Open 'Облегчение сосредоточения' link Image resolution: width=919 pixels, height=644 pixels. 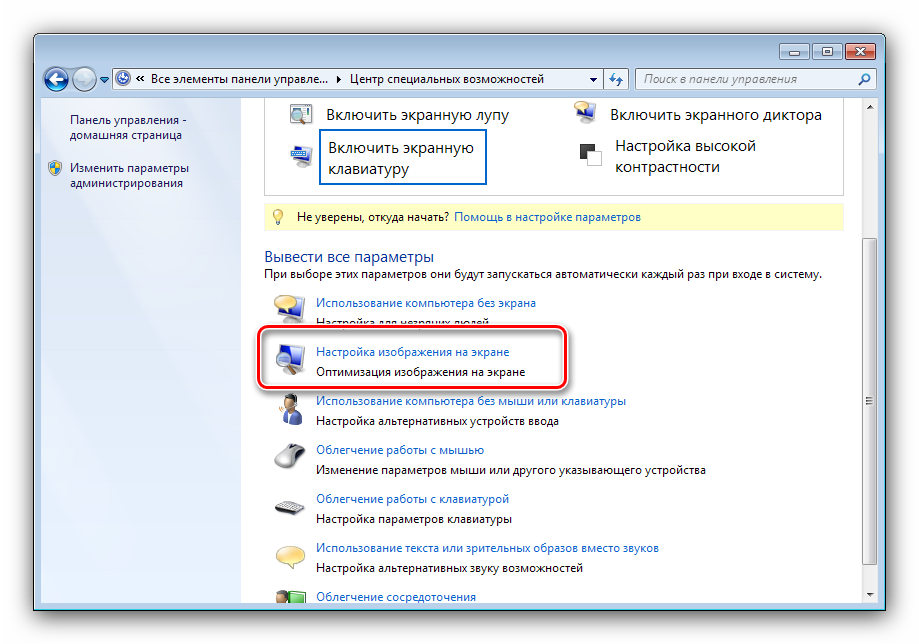click(x=396, y=597)
